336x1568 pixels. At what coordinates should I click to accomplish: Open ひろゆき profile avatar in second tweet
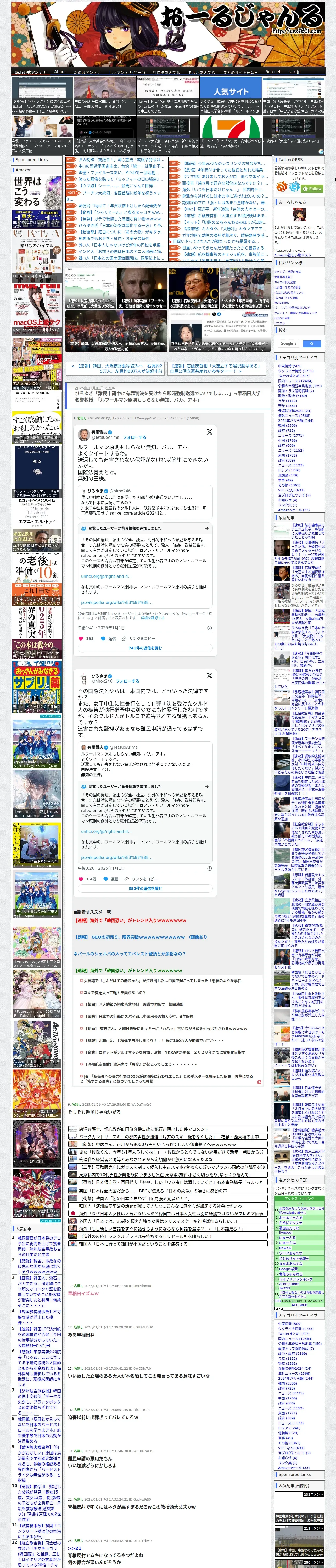(x=84, y=679)
